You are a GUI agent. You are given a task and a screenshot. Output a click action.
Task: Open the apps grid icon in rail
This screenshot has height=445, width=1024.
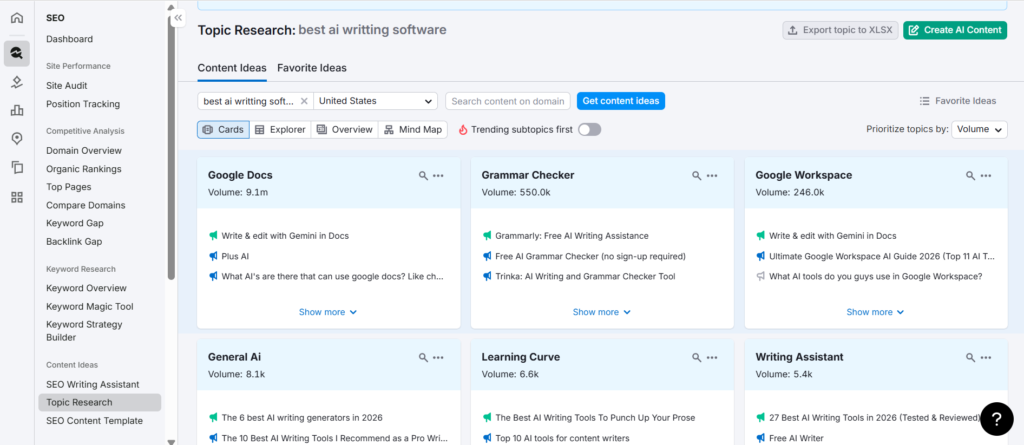17,197
